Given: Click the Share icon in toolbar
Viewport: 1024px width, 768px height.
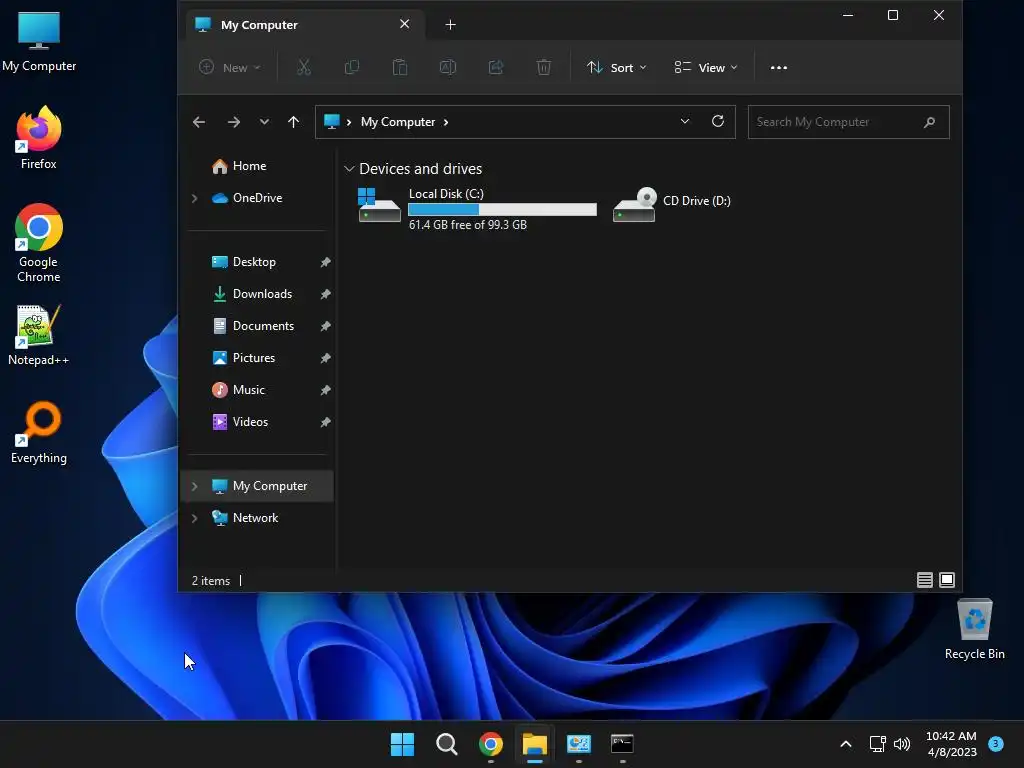Looking at the screenshot, I should pos(496,67).
